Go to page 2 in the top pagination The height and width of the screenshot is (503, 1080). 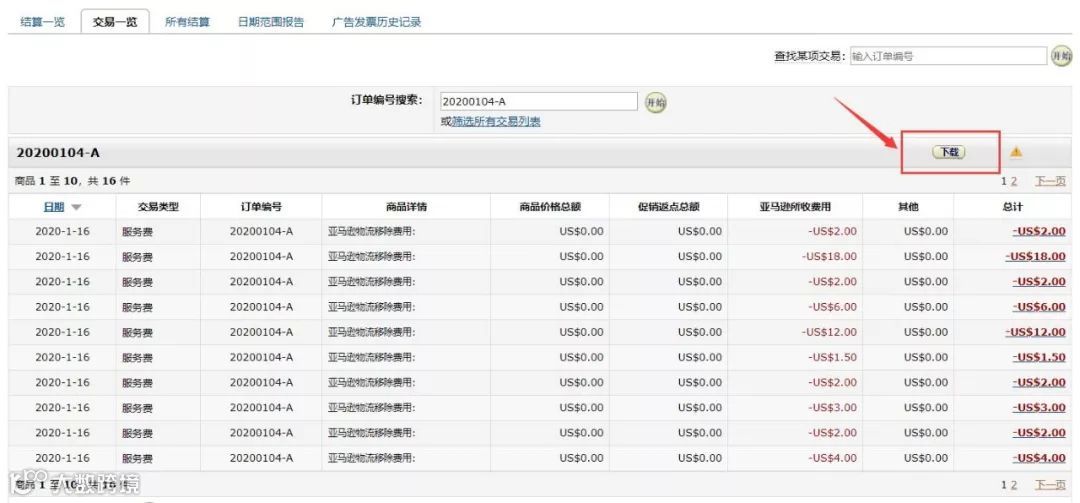click(x=1014, y=181)
